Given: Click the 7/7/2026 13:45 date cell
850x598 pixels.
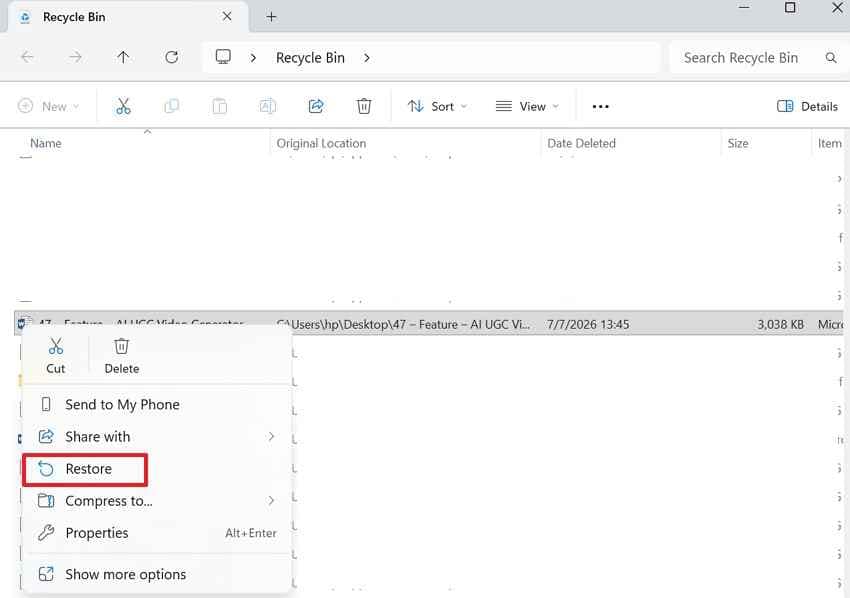Looking at the screenshot, I should 588,324.
